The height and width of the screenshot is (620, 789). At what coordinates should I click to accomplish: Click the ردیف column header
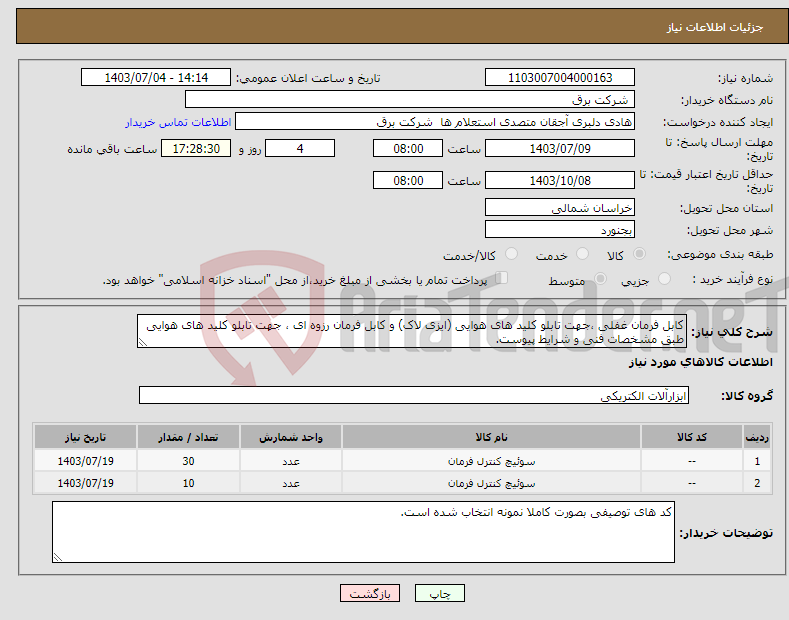[757, 437]
